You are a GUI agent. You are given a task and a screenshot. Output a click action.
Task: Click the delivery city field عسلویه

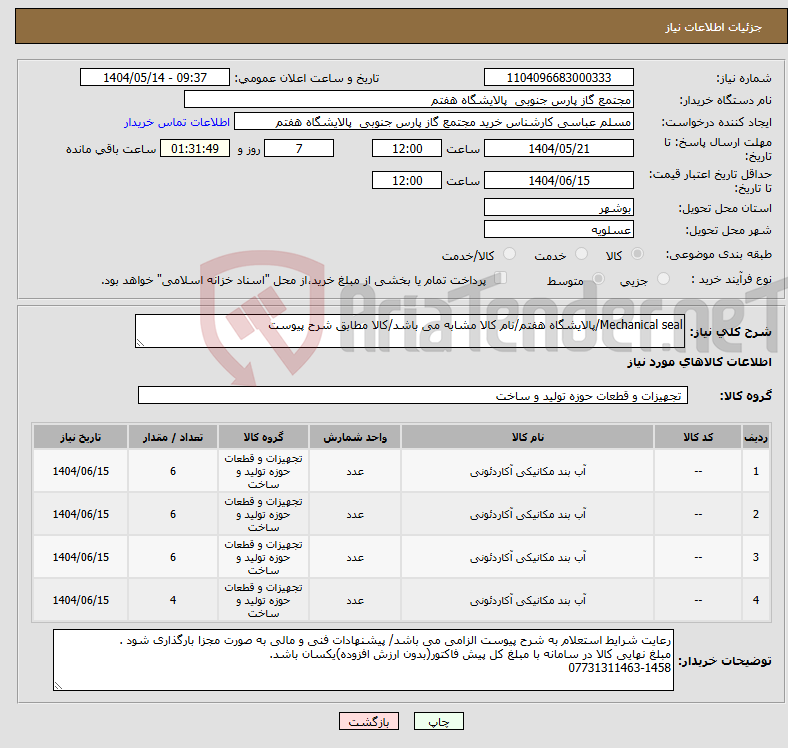(x=558, y=229)
